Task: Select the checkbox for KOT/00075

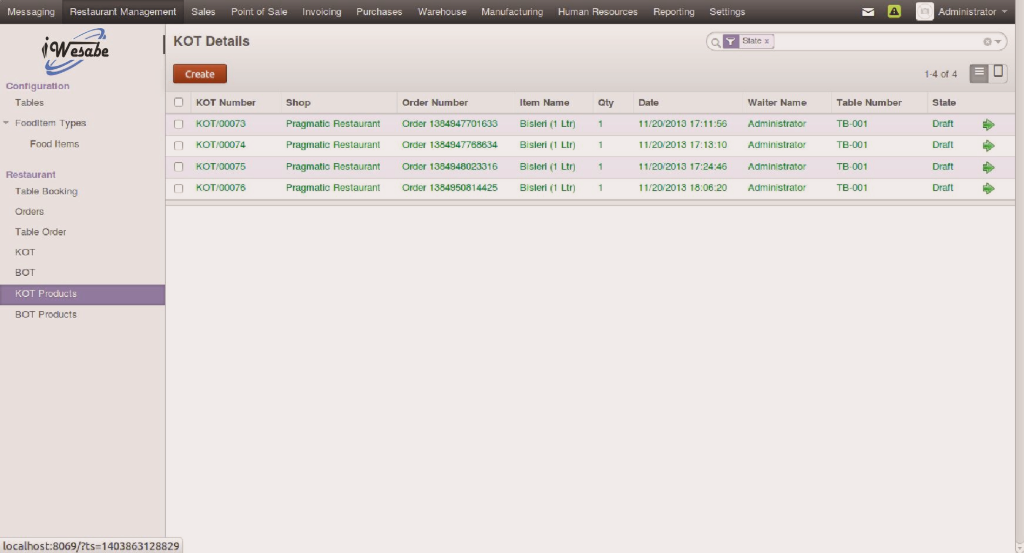Action: [179, 167]
